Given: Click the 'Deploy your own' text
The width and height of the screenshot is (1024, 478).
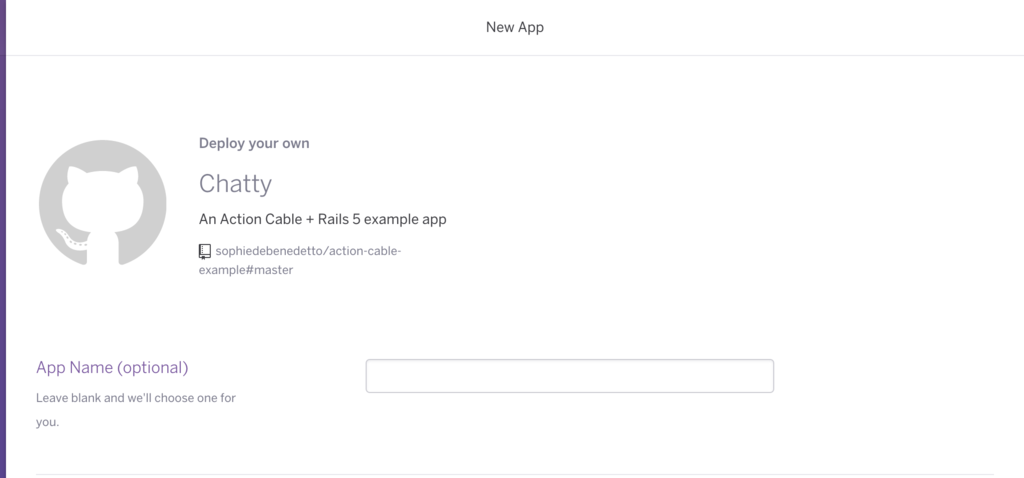Looking at the screenshot, I should [254, 143].
